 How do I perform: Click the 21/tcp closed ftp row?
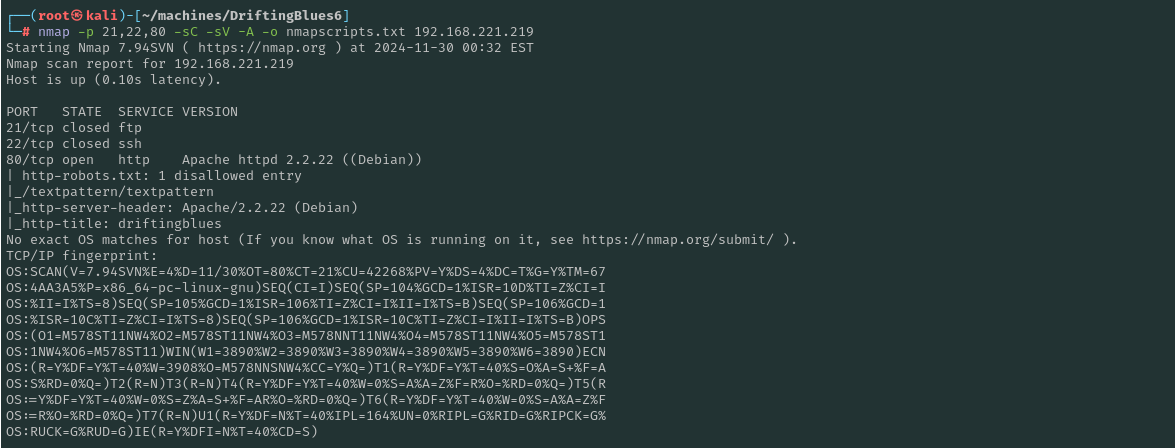74,127
